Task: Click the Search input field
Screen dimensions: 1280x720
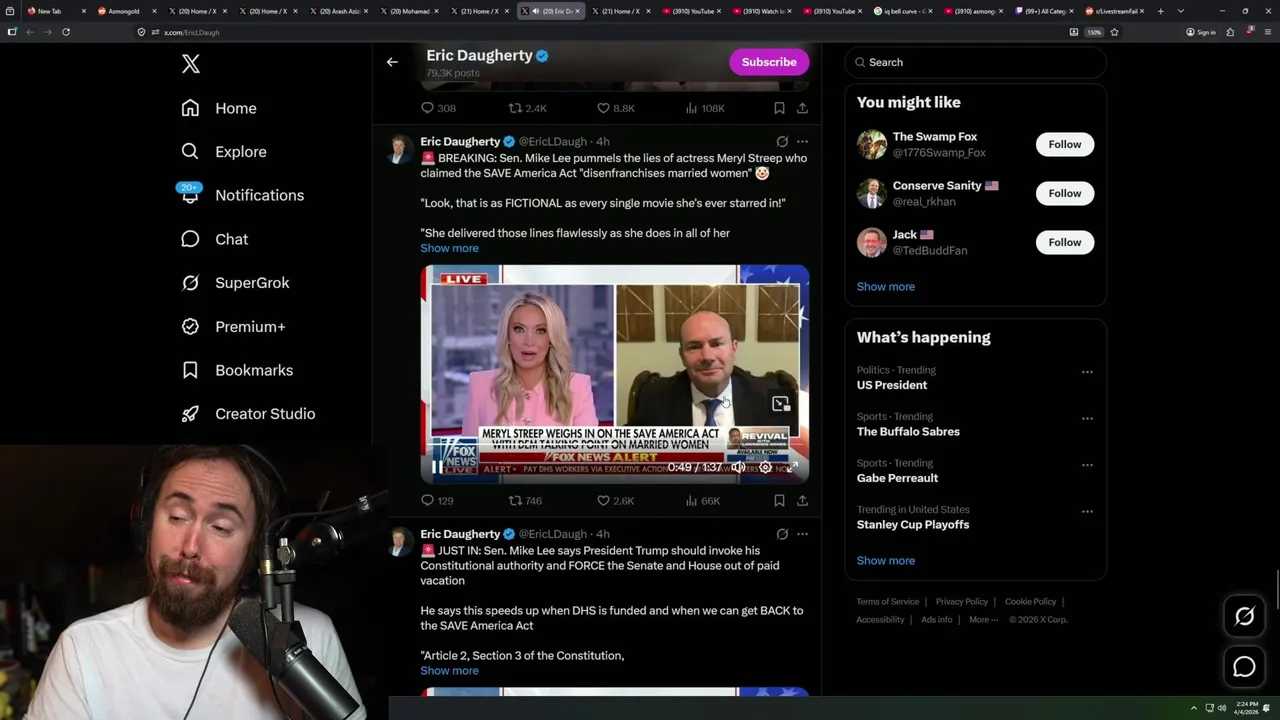Action: tap(975, 62)
